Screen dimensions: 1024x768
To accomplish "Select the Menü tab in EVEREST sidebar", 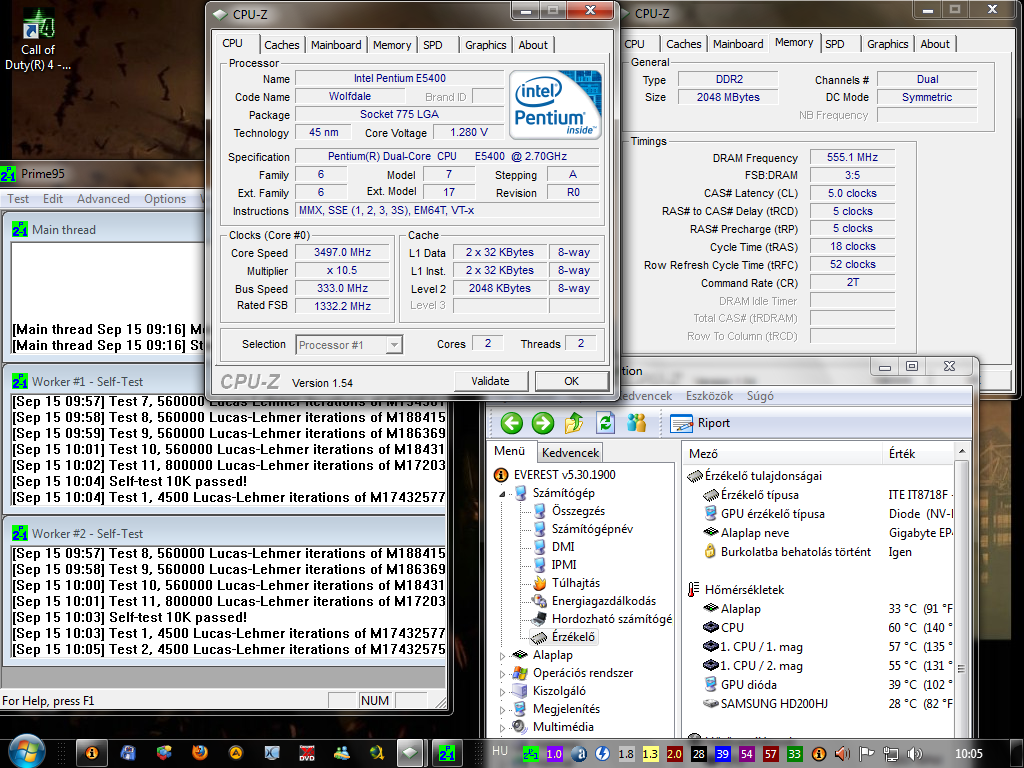I will pos(510,451).
